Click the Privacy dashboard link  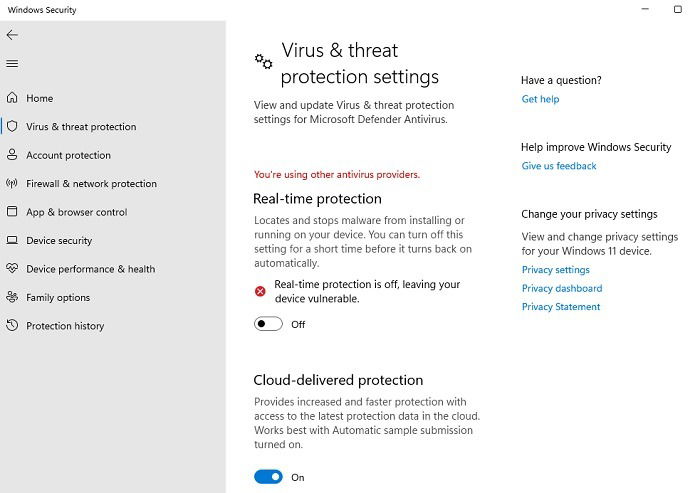(x=562, y=288)
